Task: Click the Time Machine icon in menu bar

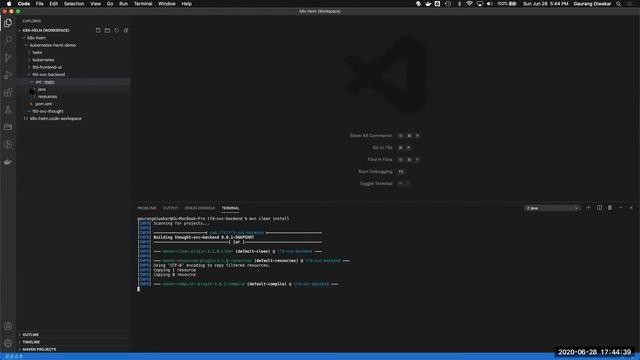Action: (x=448, y=4)
